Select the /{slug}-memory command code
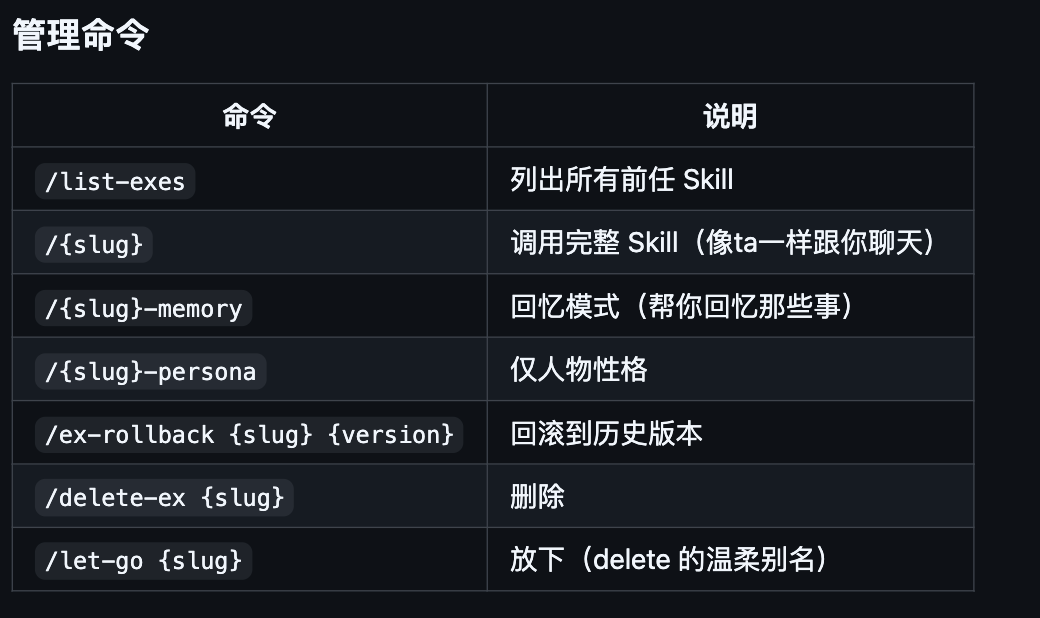The width and height of the screenshot is (1040, 618). tap(144, 308)
